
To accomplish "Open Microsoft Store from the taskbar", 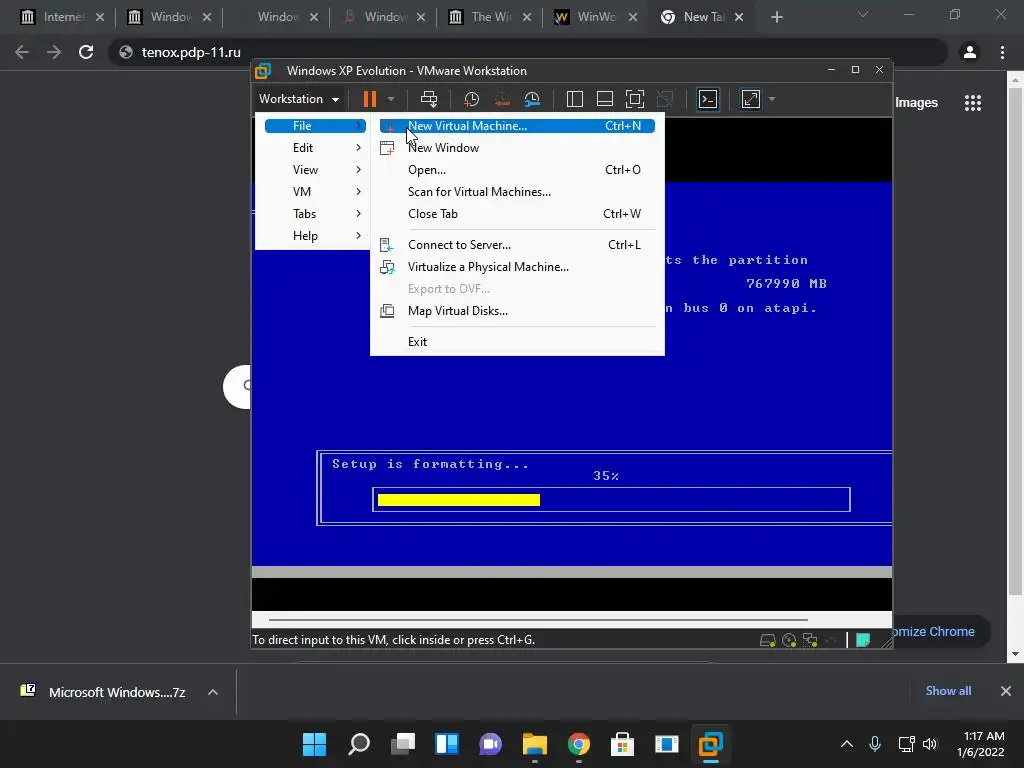I will click(622, 744).
